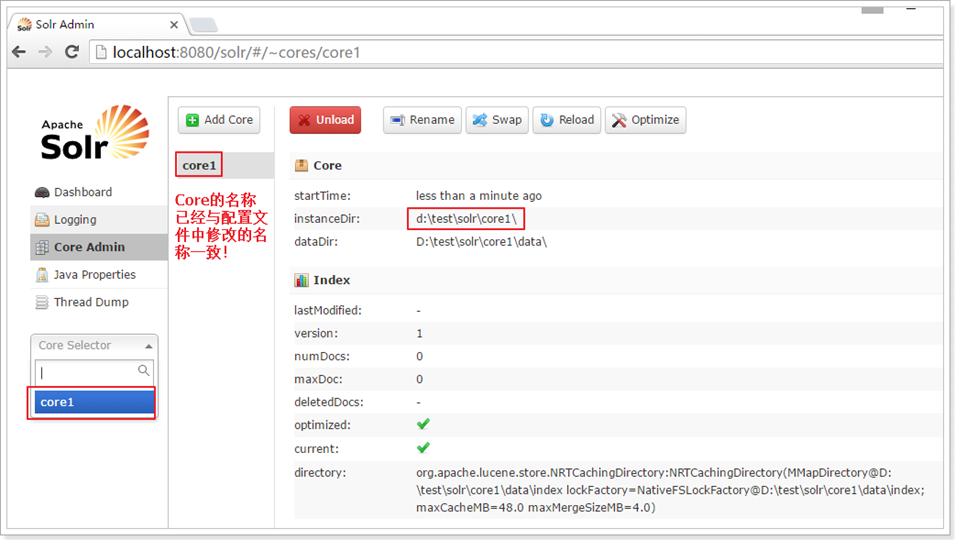
Task: Click the Dashboard gauge icon
Action: coord(42,193)
